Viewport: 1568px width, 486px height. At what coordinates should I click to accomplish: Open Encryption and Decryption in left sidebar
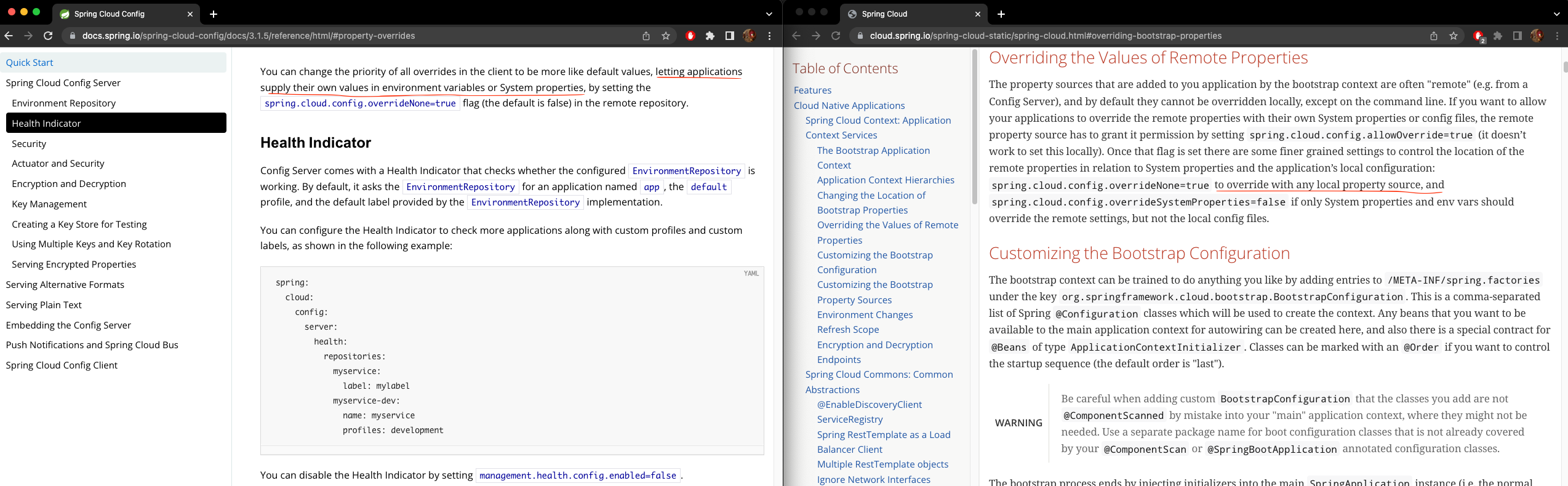tap(69, 183)
